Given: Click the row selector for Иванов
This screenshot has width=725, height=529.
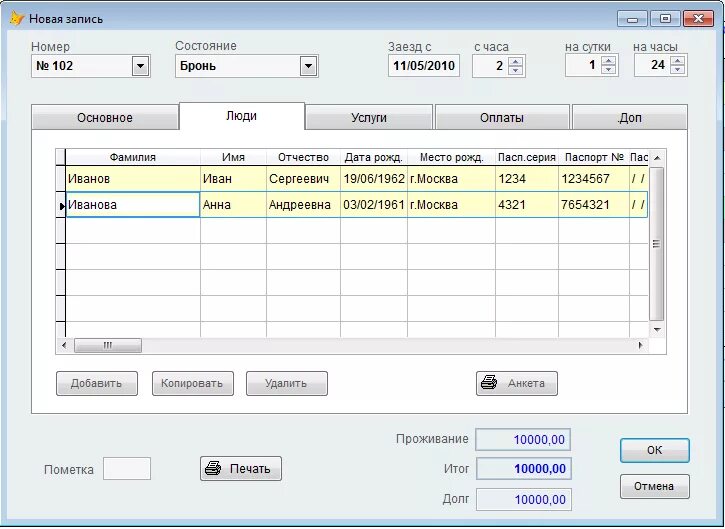Looking at the screenshot, I should click(61, 178).
